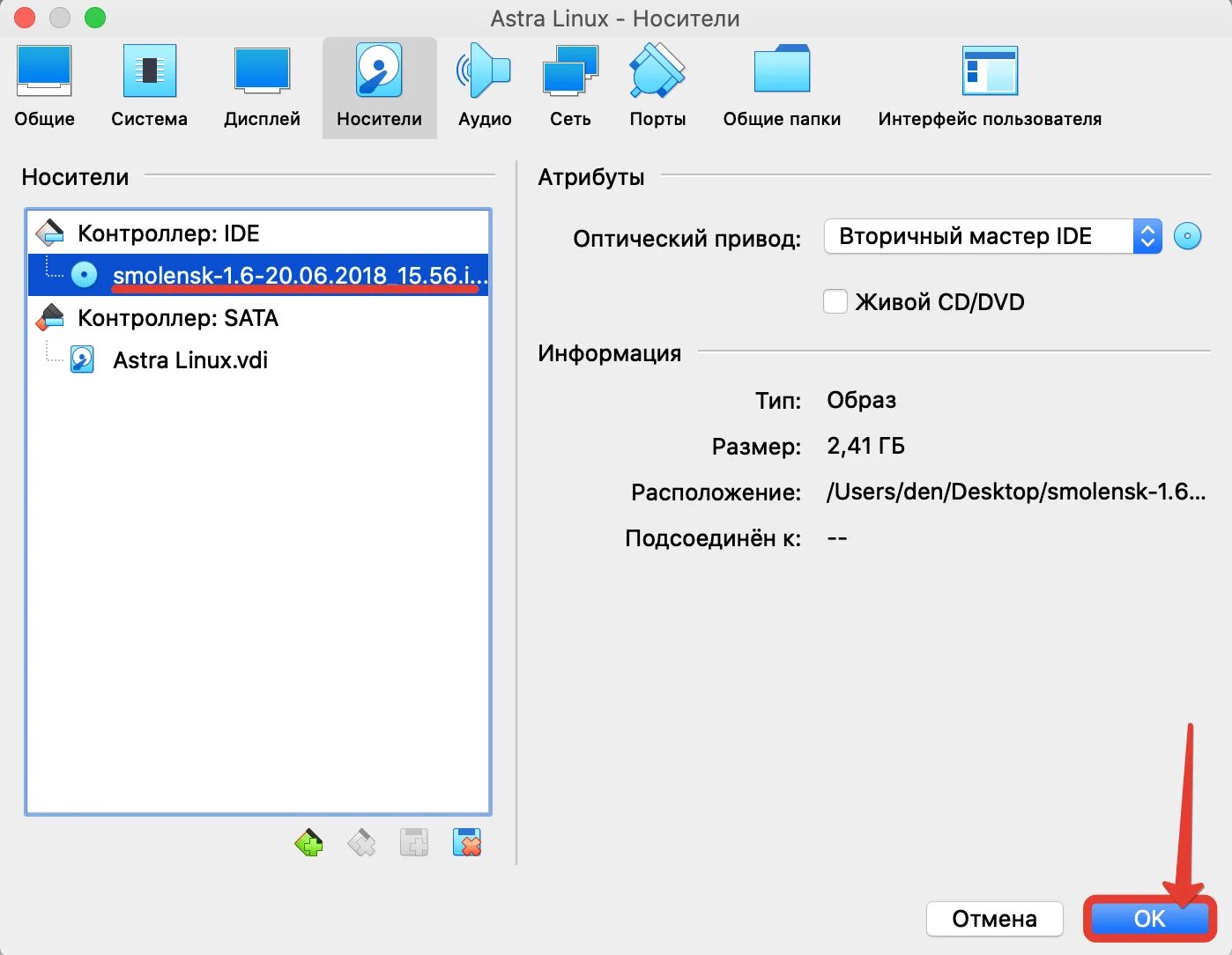Select Контроллер: IDE tree row

(258, 233)
